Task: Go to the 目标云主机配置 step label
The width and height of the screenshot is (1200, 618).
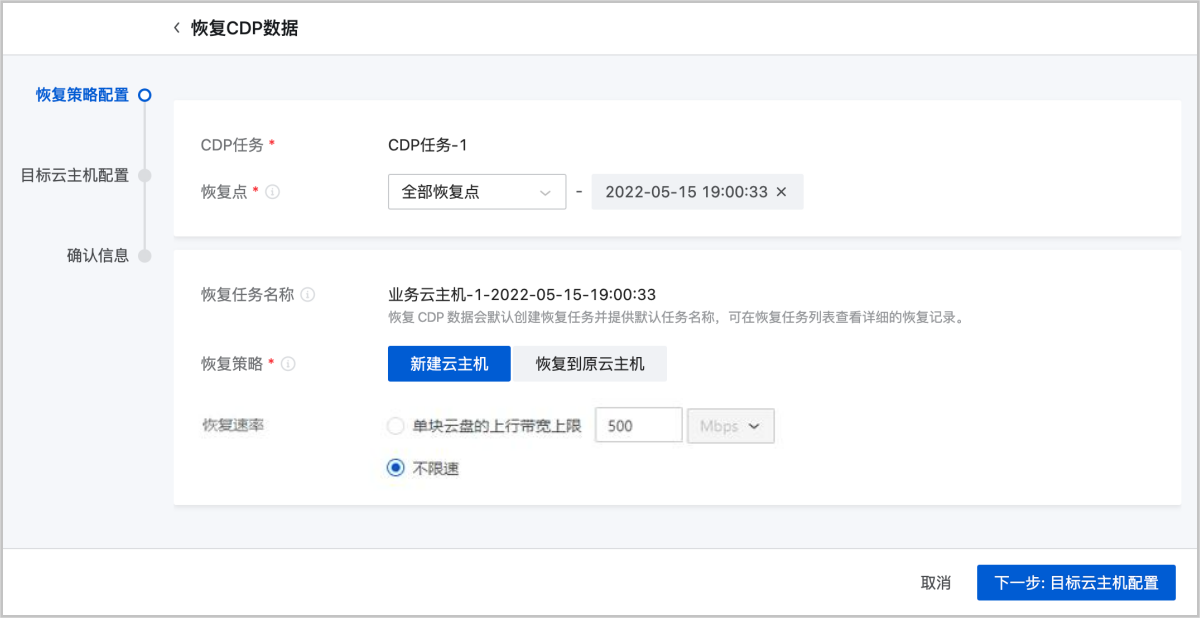Action: coord(75,175)
